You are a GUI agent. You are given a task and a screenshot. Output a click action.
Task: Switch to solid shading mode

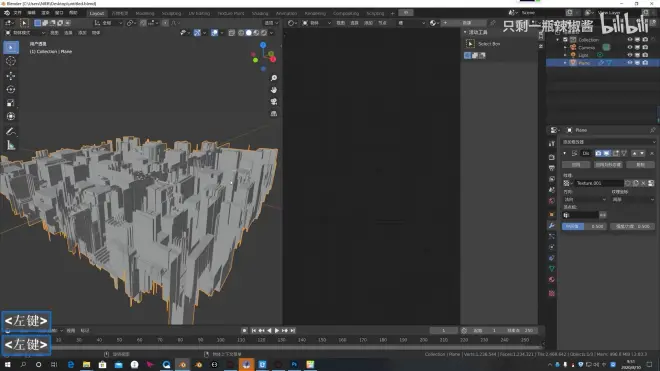pos(248,32)
